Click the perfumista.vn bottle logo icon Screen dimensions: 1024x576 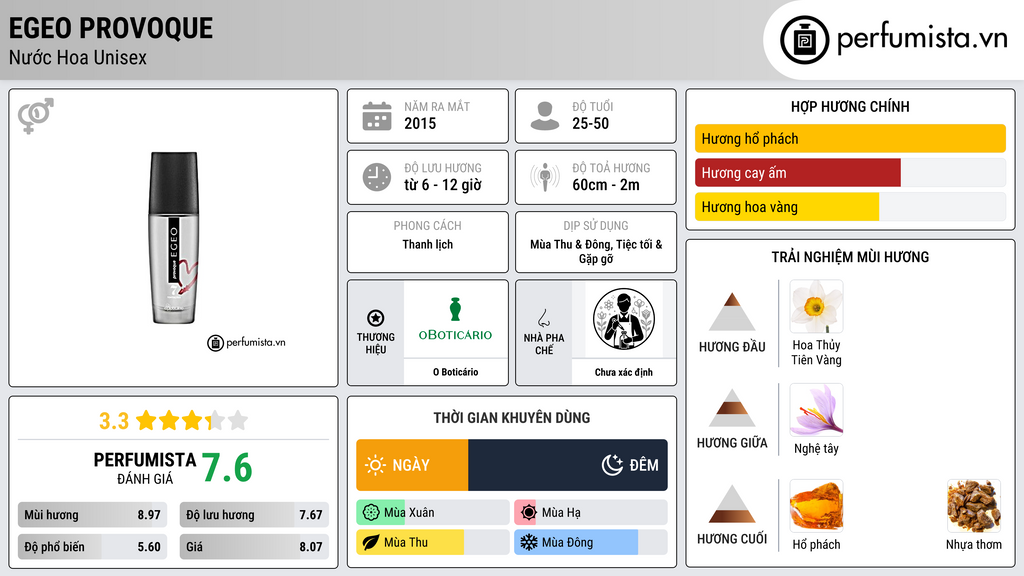[804, 40]
